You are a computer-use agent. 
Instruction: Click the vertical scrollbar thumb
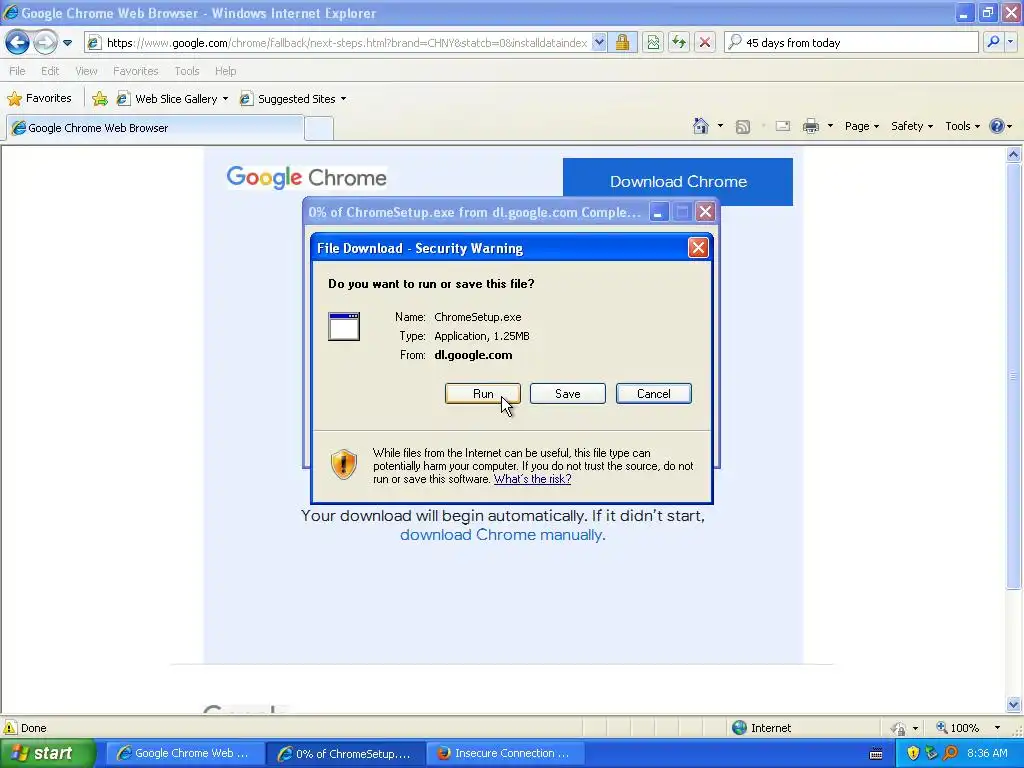coord(1013,376)
